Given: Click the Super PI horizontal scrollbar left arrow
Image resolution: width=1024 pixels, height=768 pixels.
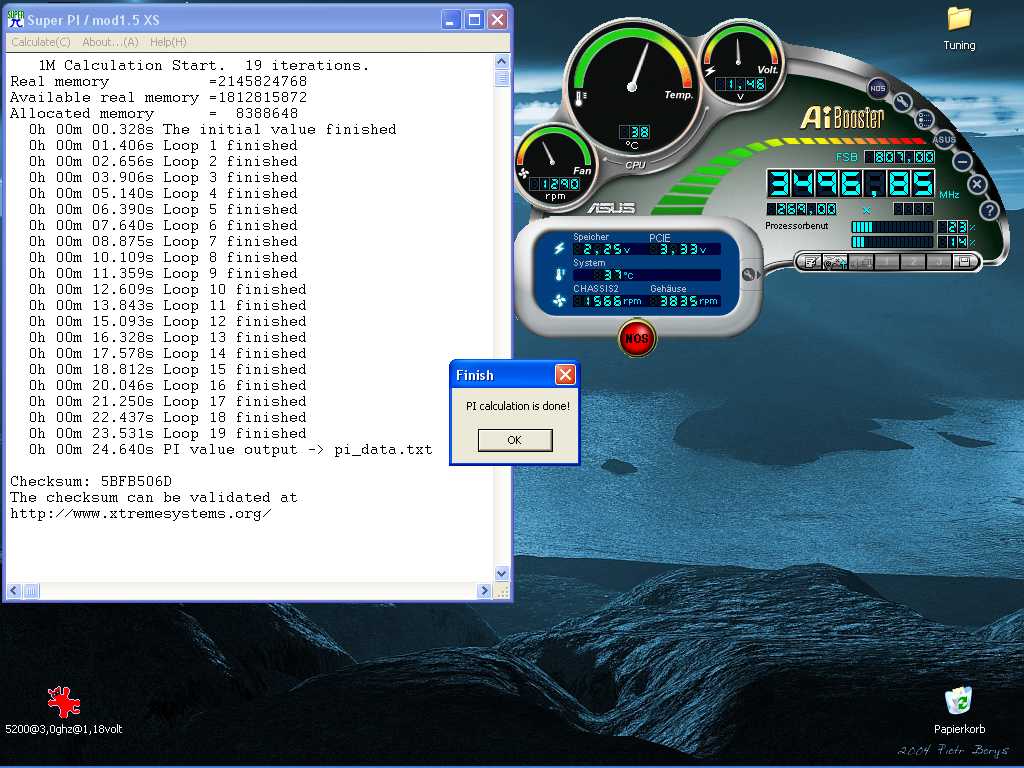Looking at the screenshot, I should click(x=14, y=590).
